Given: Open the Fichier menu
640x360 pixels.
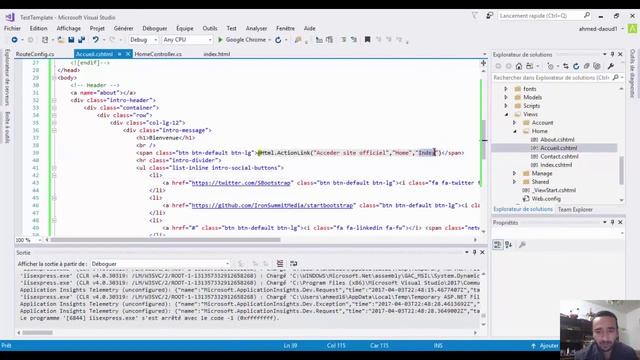Looking at the screenshot, I should coord(12,28).
